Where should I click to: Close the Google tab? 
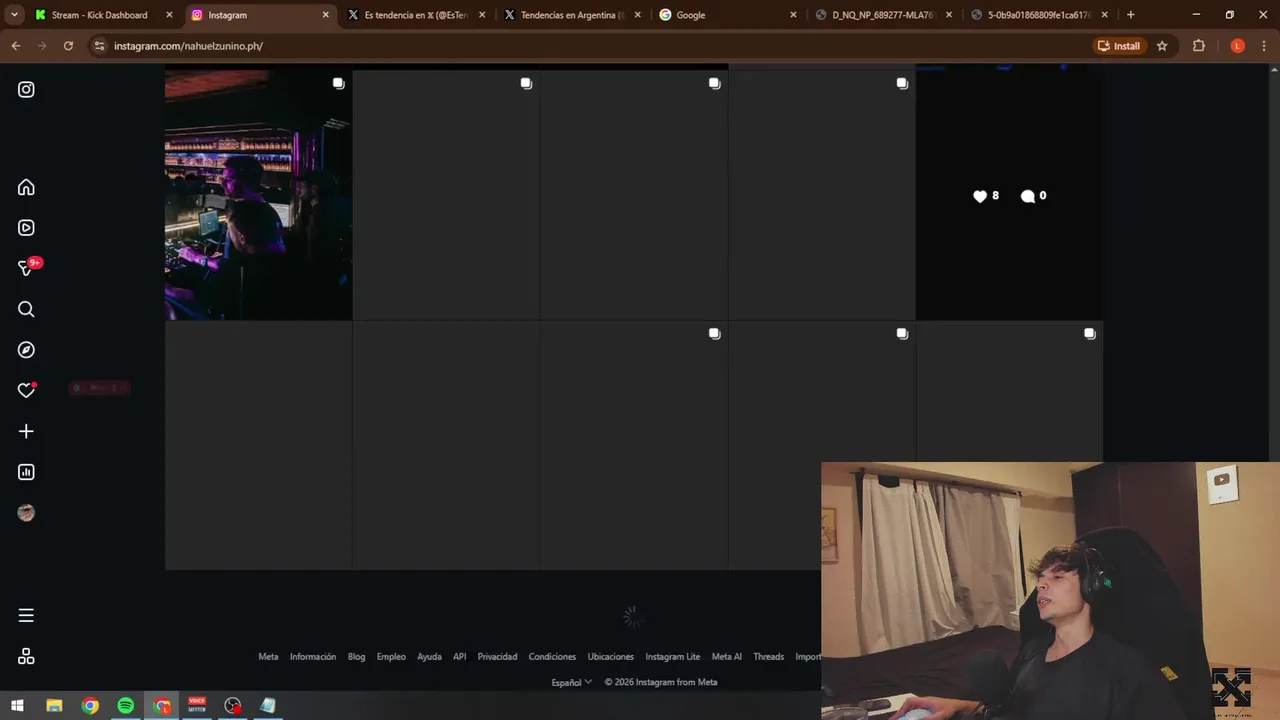[x=793, y=15]
